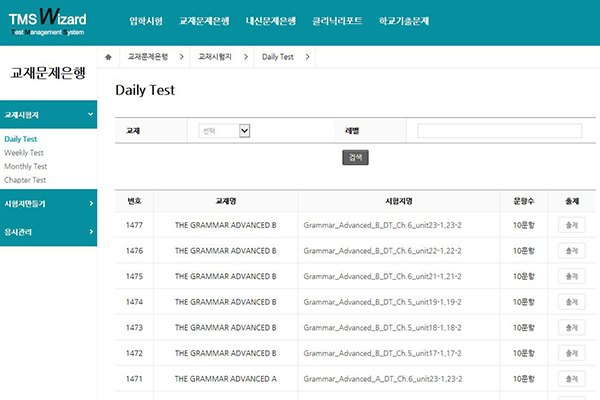
Task: Open the 입학시험 menu
Action: pos(146,21)
